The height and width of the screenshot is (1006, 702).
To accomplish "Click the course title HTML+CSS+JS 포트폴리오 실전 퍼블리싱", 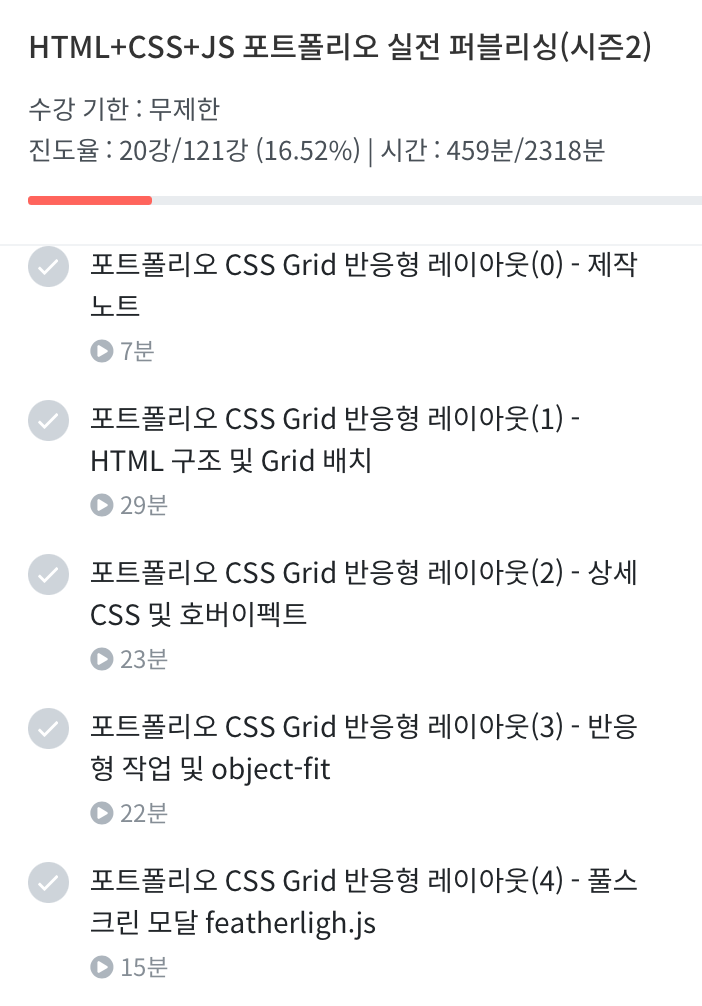I will click(x=340, y=48).
